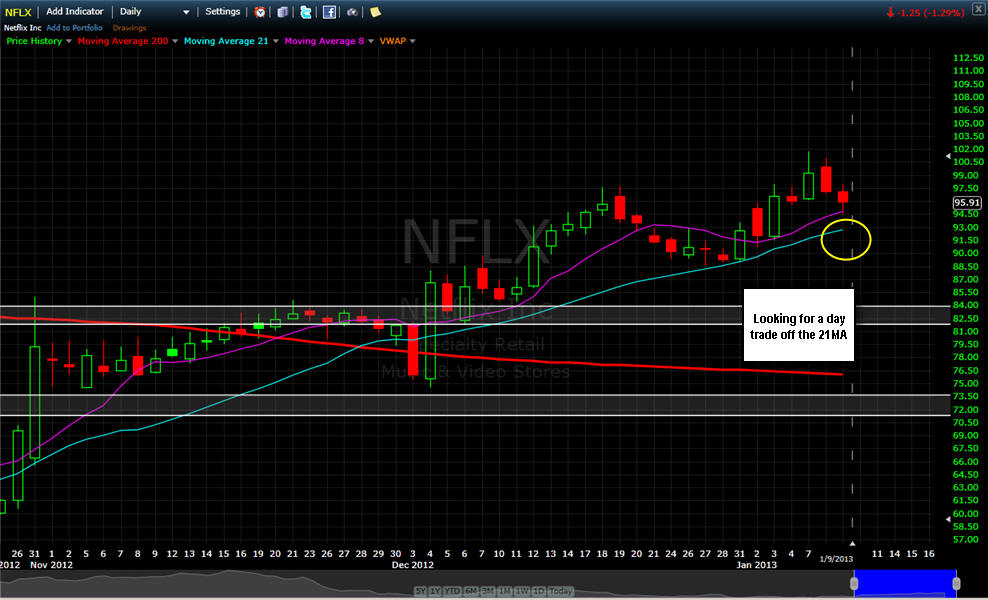Click the Jan 2013 axis label
This screenshot has height=600, width=988.
click(x=755, y=565)
